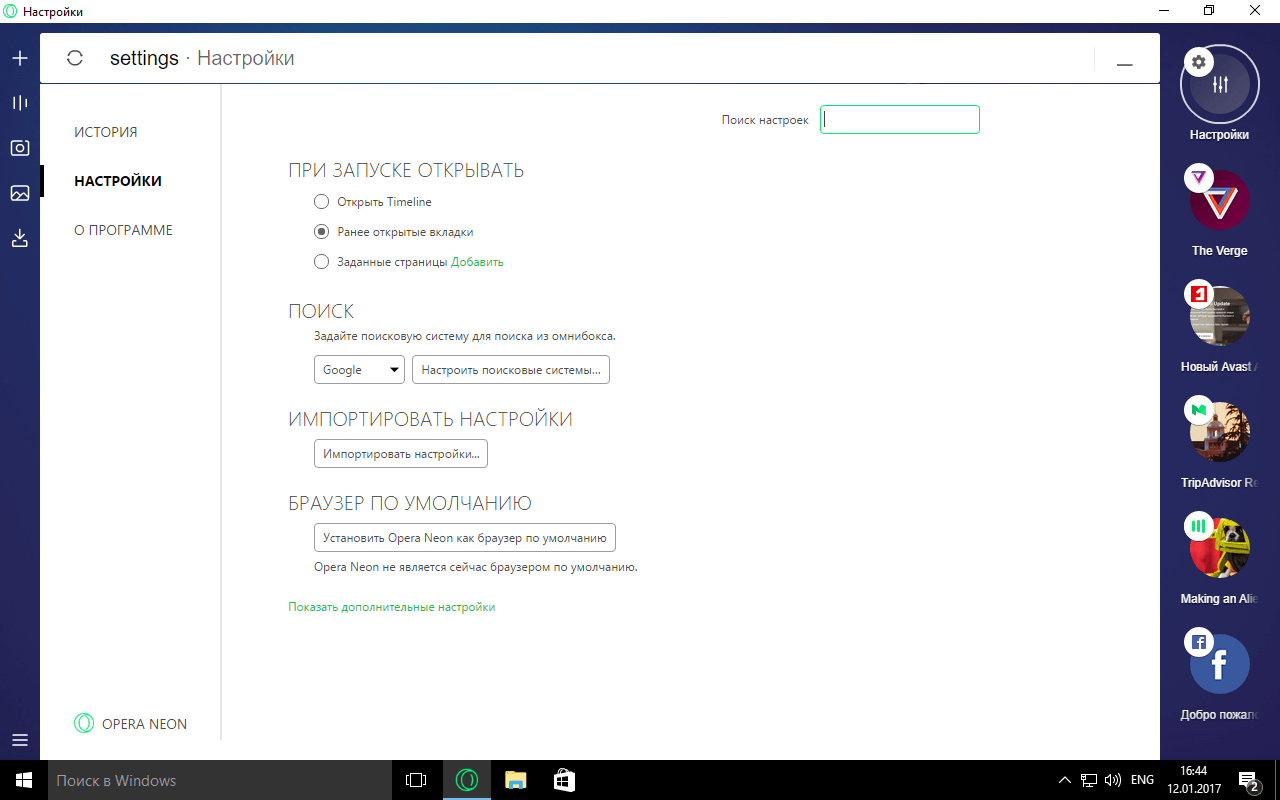Select Ранее открытые вкладки radio button
The width and height of the screenshot is (1280, 800).
321,232
